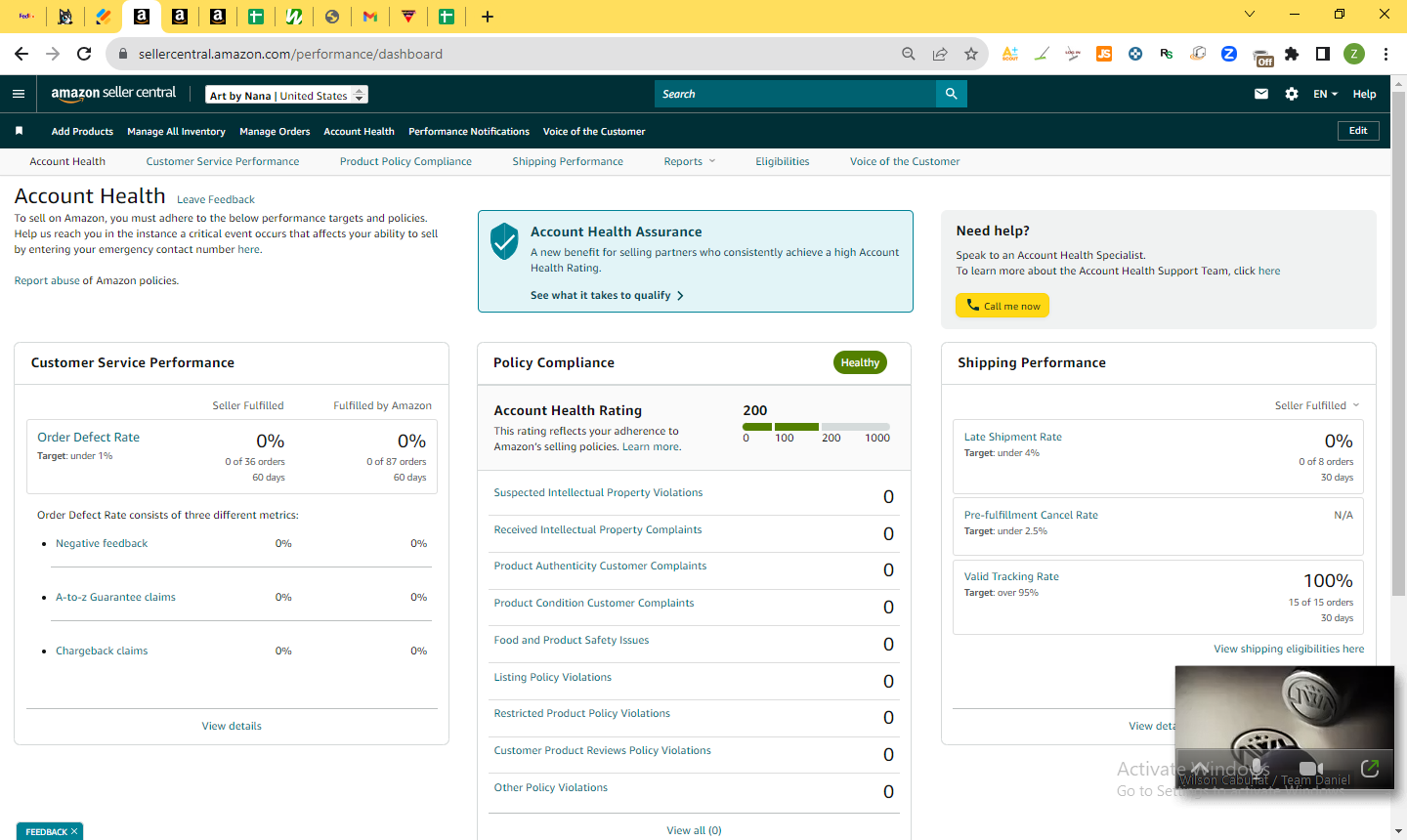This screenshot has width=1407, height=840.
Task: Open the Chrome tab search chevron
Action: point(1250,15)
